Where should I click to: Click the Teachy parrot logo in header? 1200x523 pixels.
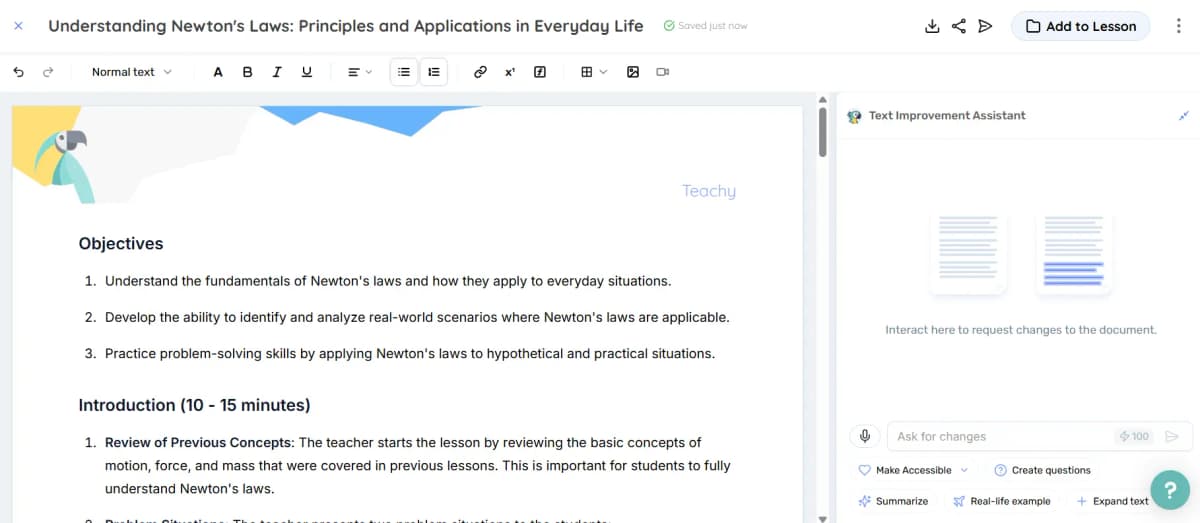point(65,167)
